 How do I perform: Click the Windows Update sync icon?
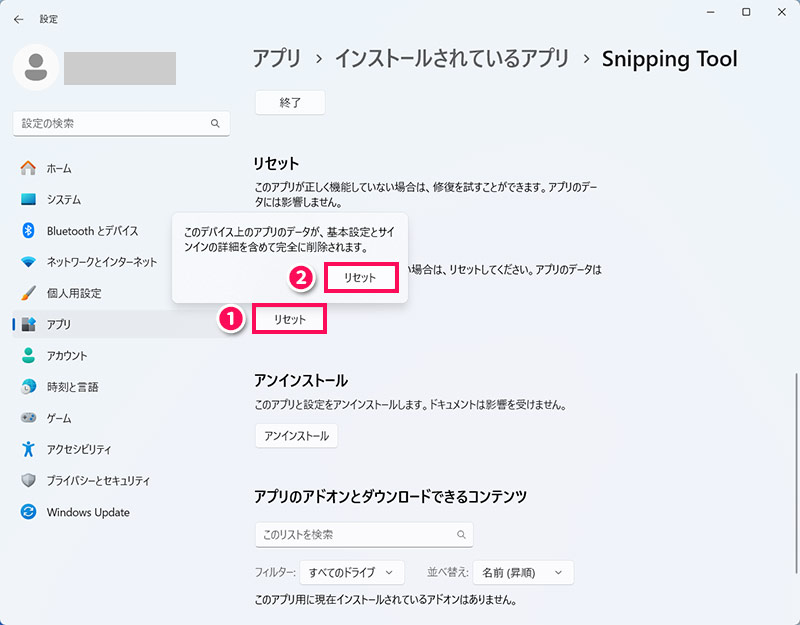pyautogui.click(x=28, y=512)
